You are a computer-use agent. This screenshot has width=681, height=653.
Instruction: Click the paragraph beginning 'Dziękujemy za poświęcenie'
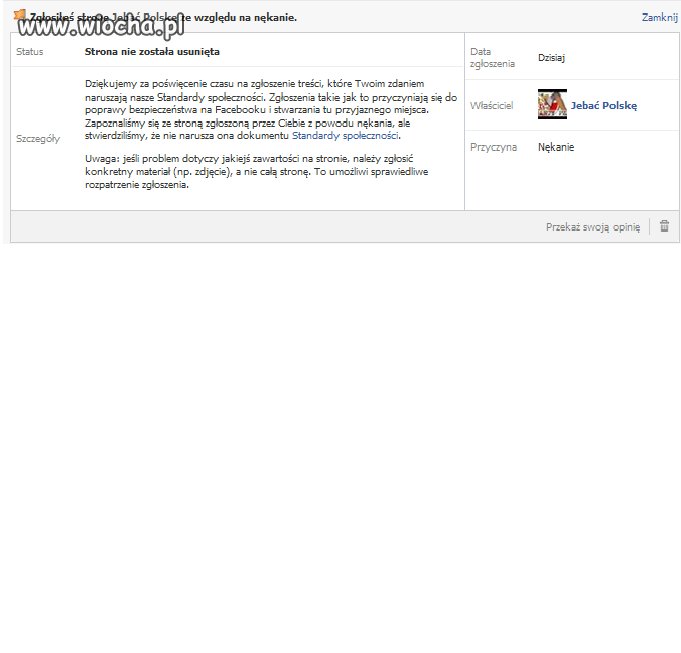271,109
